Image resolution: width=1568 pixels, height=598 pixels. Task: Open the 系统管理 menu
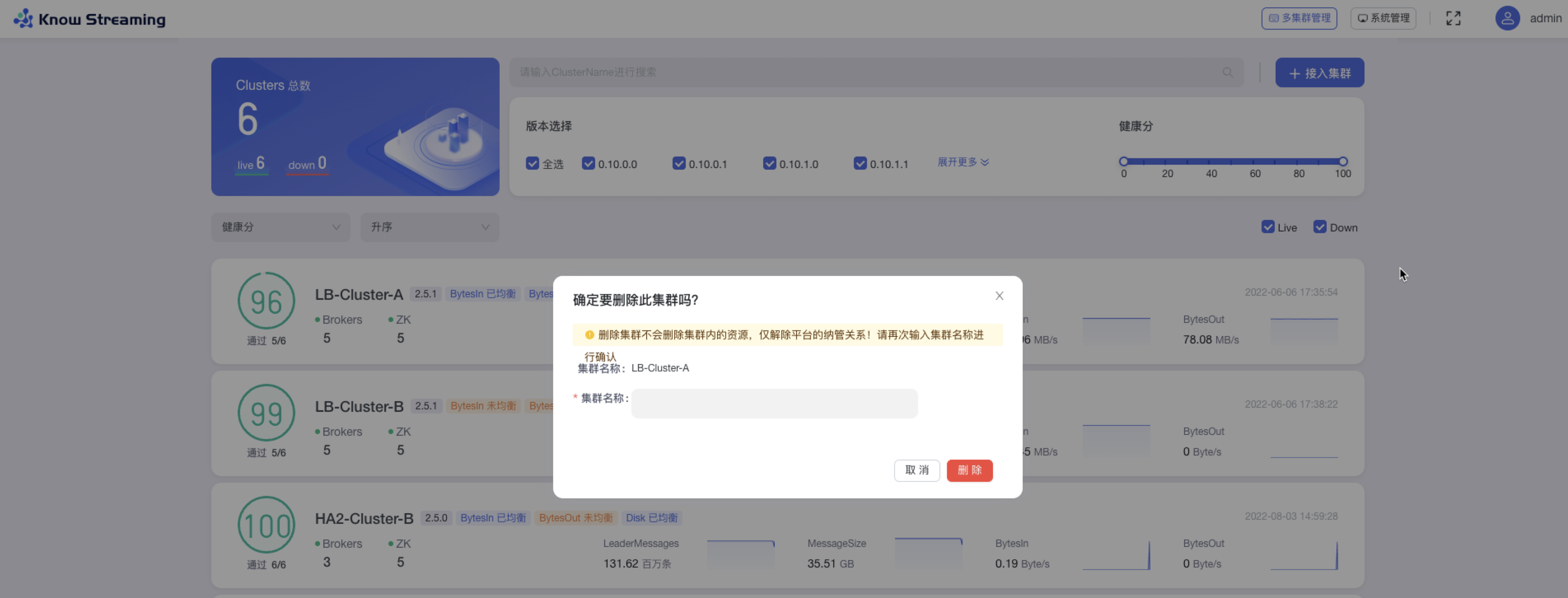[x=1382, y=18]
